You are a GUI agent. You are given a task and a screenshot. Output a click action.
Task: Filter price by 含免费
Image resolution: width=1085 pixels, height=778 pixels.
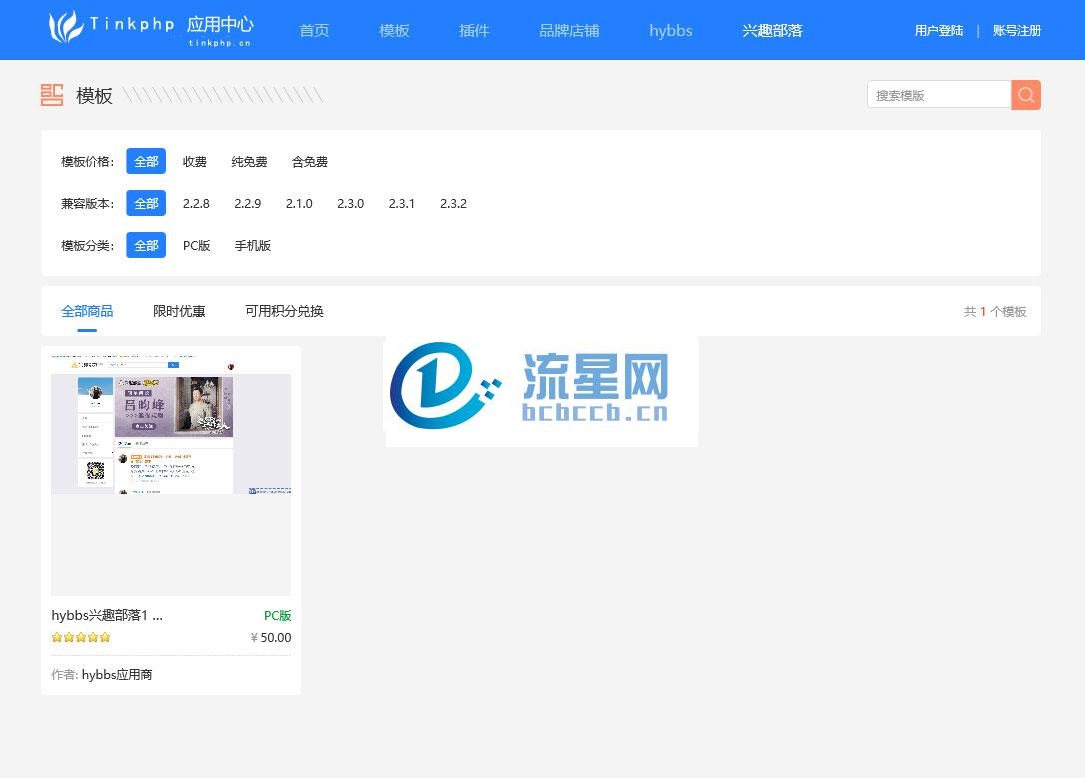(x=309, y=161)
